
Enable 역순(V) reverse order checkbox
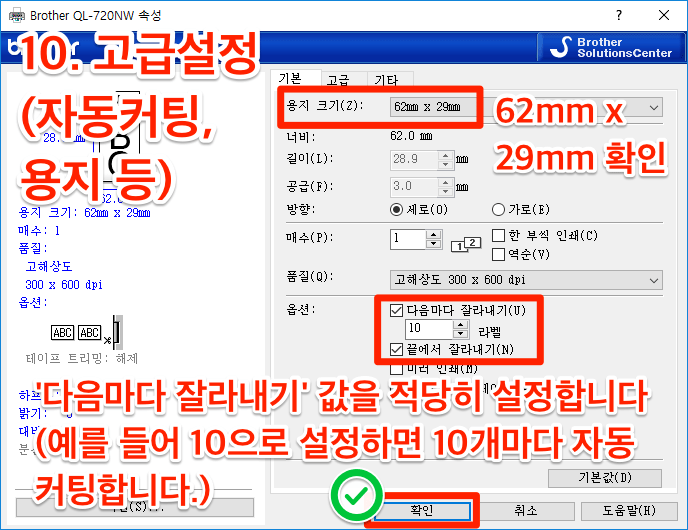(x=498, y=254)
